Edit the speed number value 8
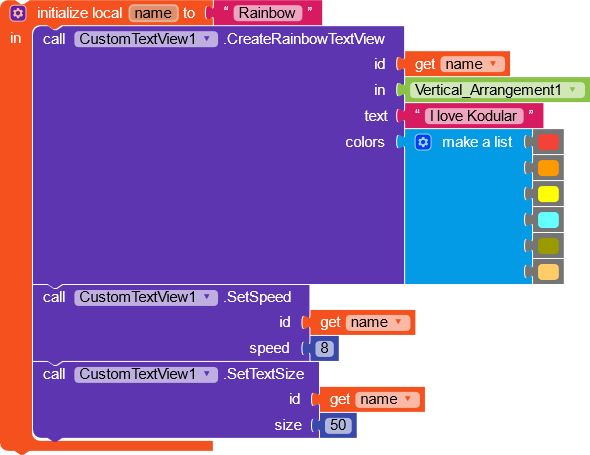This screenshot has height=455, width=590. click(x=324, y=348)
